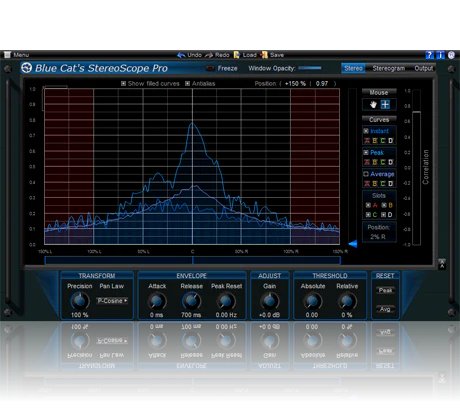Viewport: 460px width, 416px height.
Task: Click the horizontal zoom scrollbar below graph
Action: click(193, 260)
